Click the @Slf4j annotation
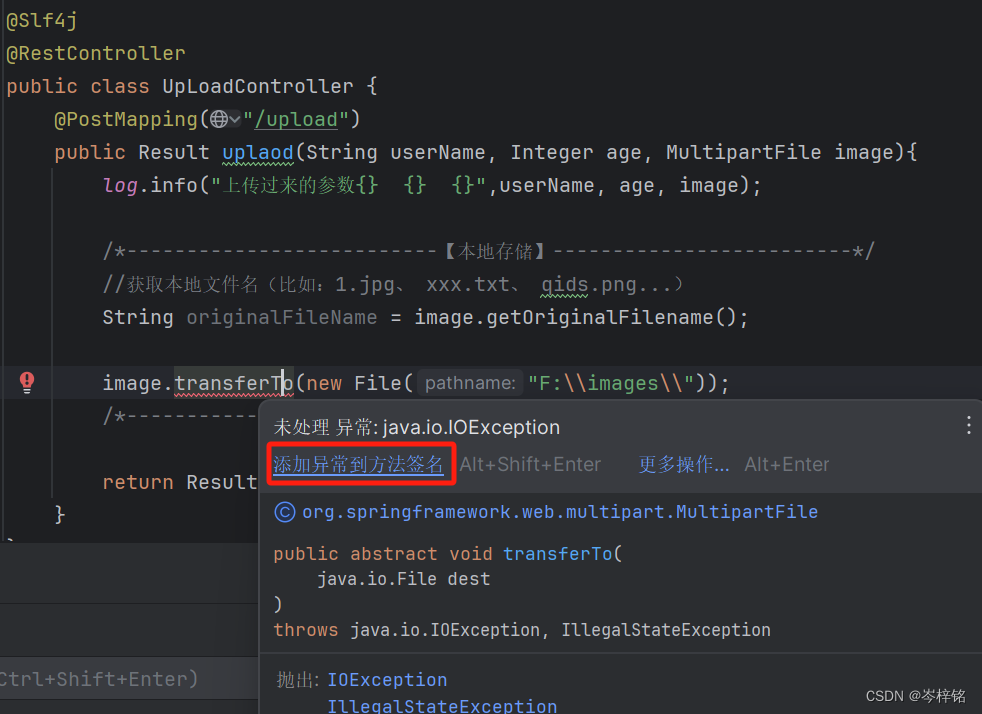982x714 pixels. (42, 21)
